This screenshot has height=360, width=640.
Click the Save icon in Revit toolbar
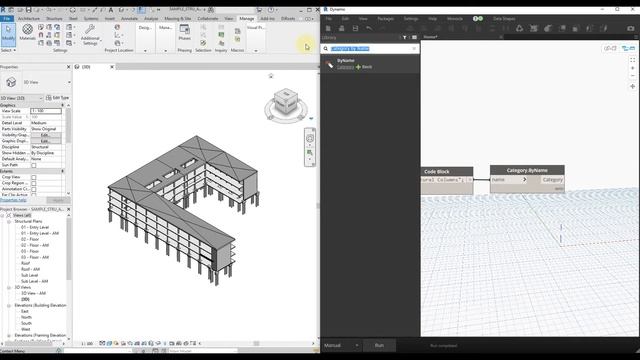[x=28, y=10]
